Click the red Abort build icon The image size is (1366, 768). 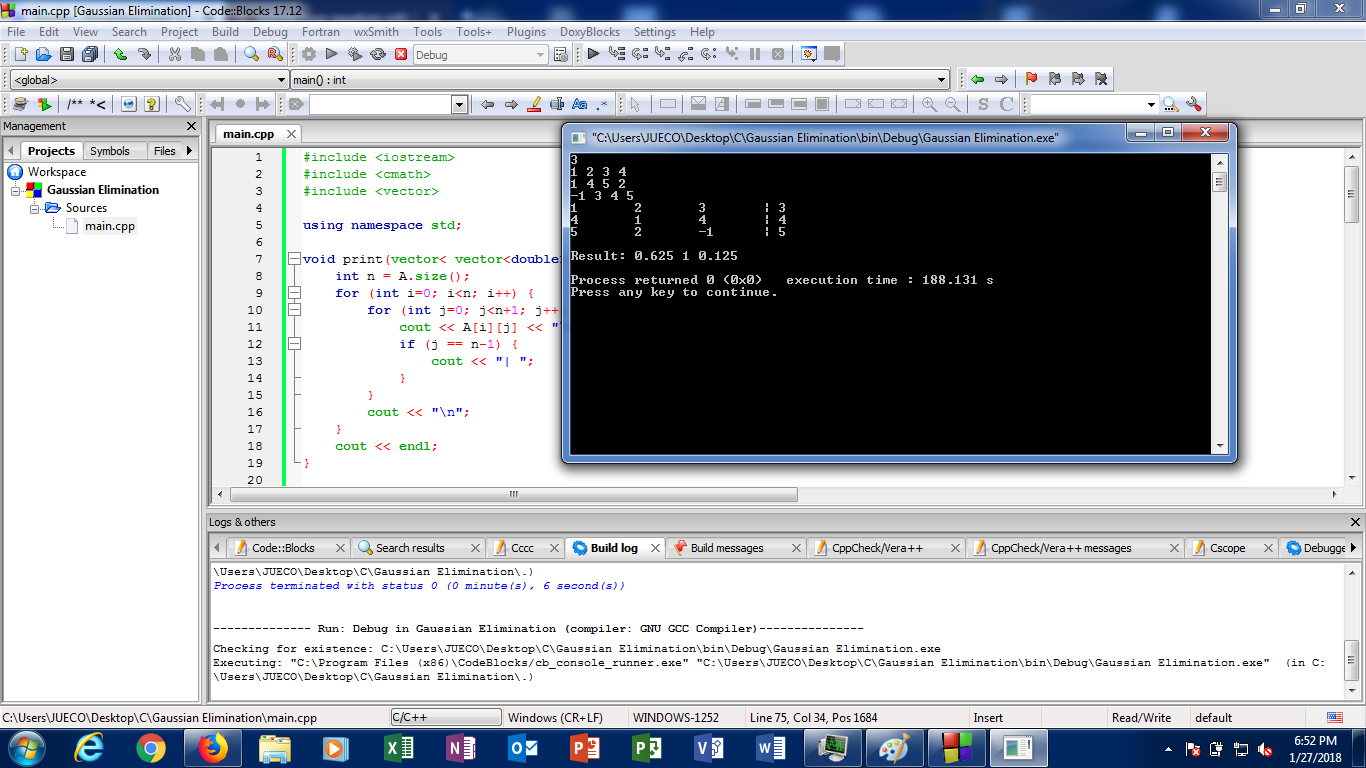click(x=401, y=54)
